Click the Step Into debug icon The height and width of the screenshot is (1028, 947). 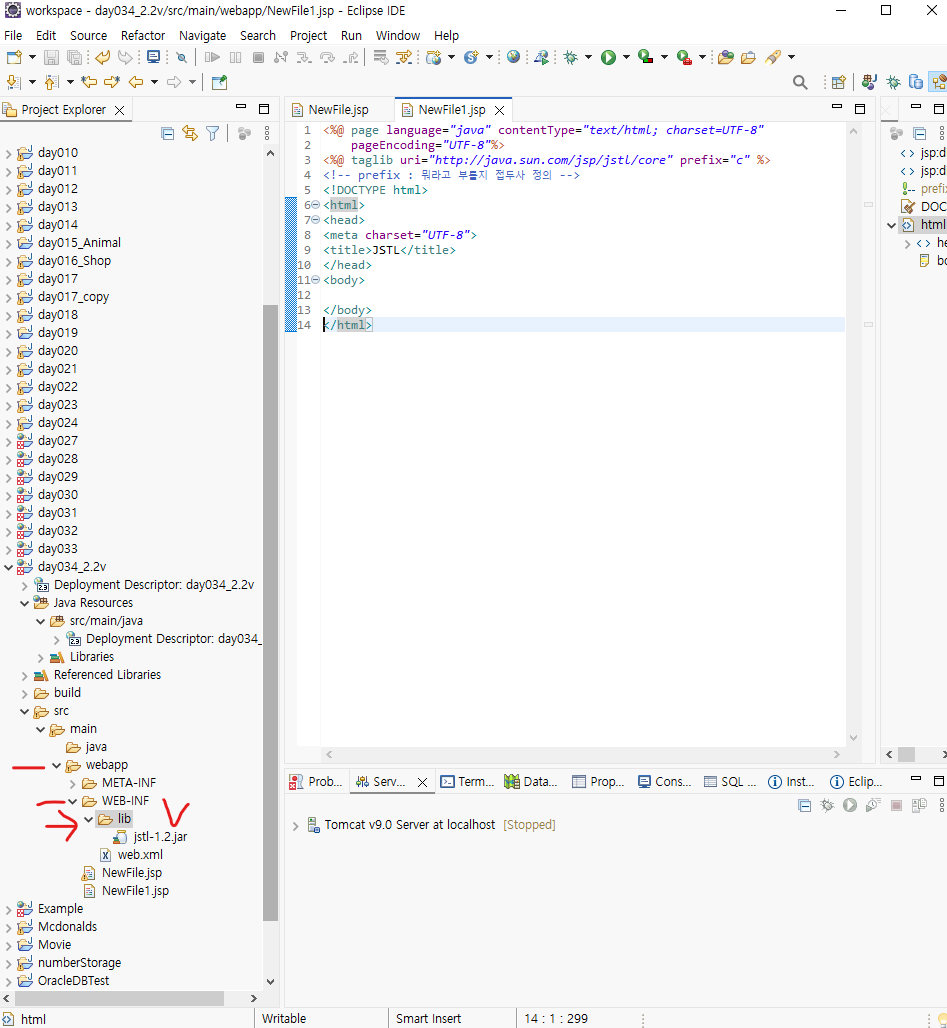pos(304,58)
